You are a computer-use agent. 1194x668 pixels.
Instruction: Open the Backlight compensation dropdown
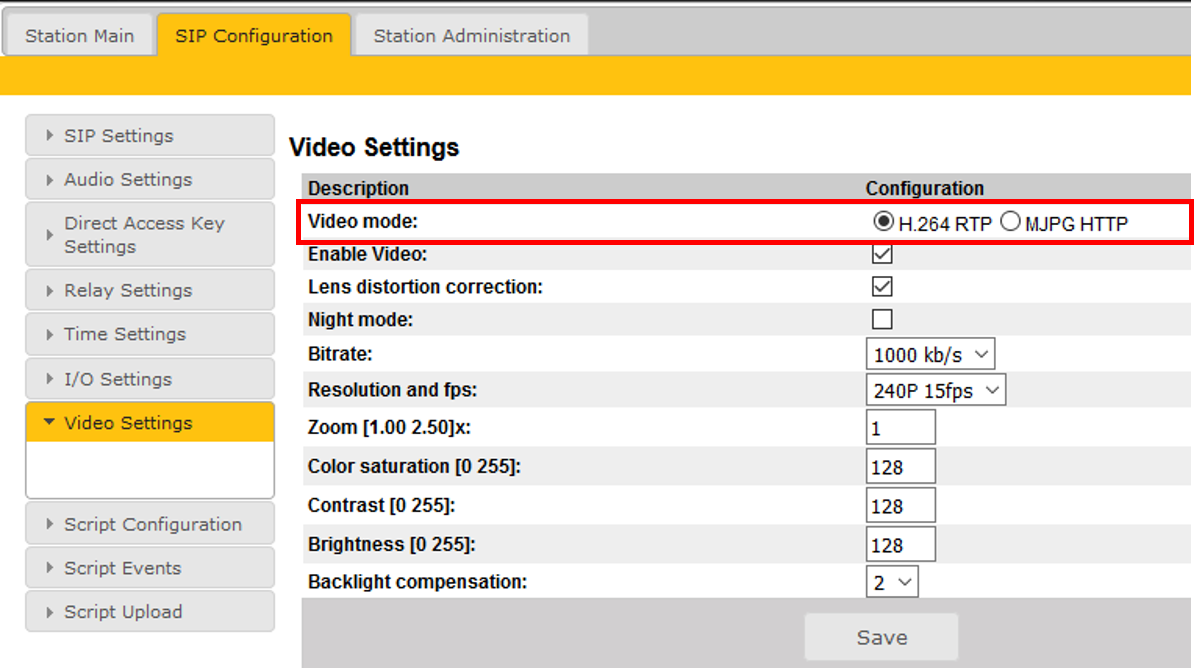(x=892, y=582)
